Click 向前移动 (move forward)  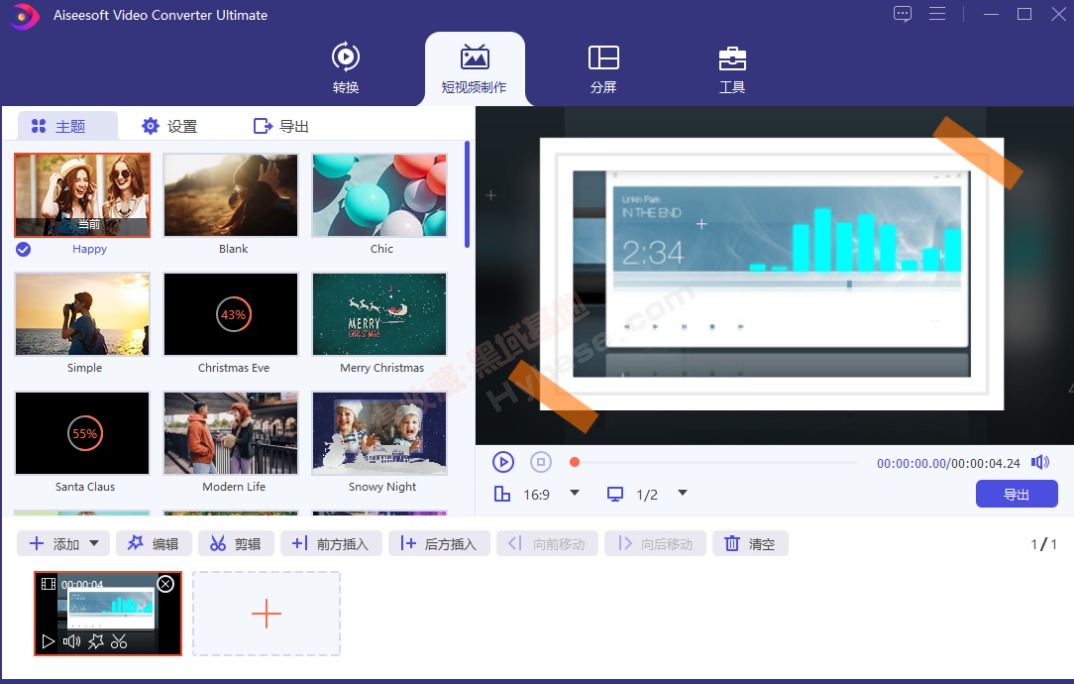pyautogui.click(x=547, y=544)
